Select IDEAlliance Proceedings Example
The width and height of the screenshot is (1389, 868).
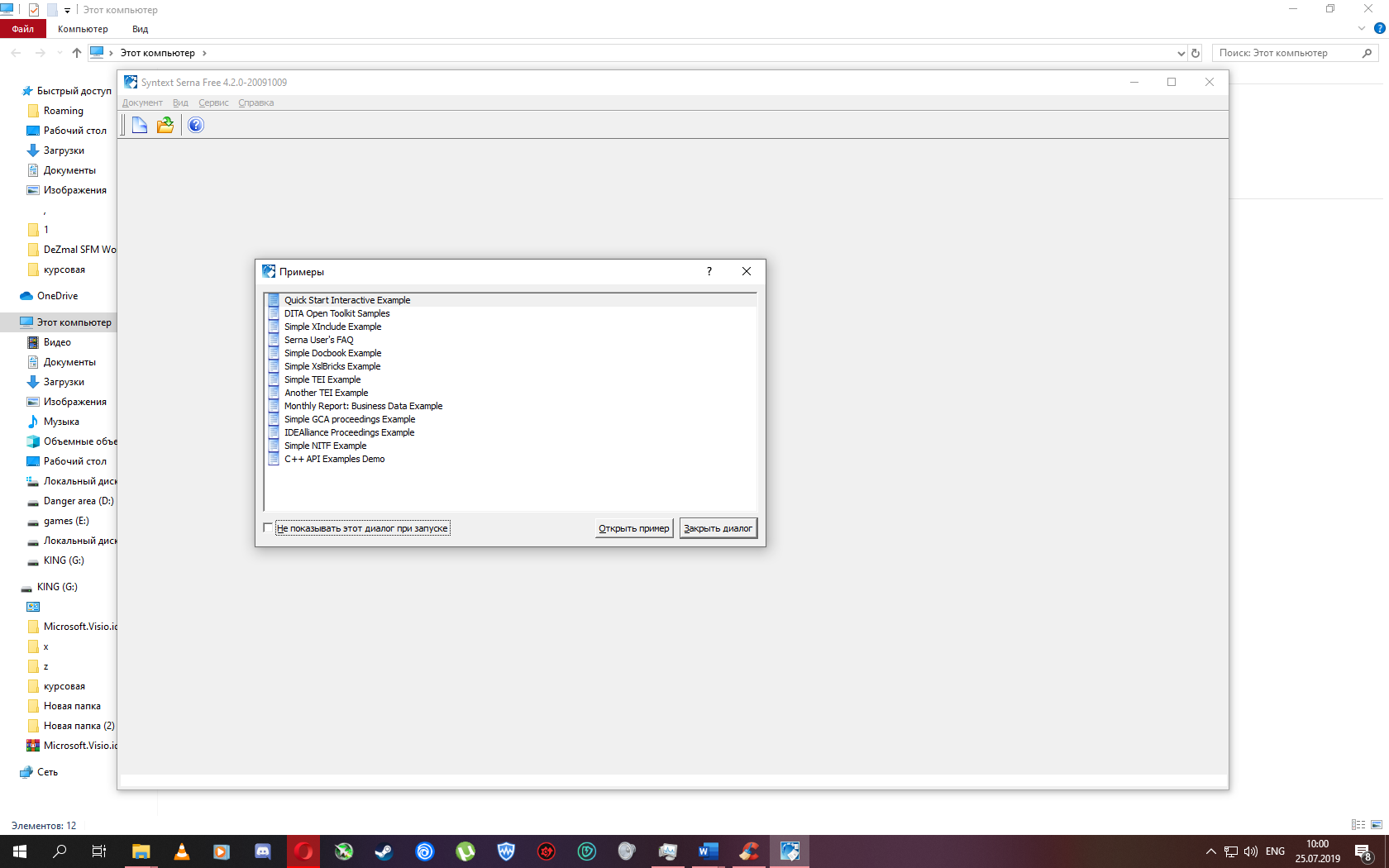pyautogui.click(x=510, y=432)
